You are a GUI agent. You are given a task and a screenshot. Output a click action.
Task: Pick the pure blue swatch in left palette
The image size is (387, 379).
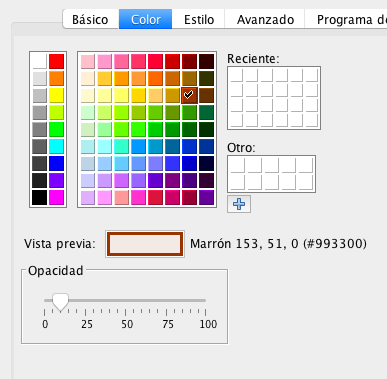pyautogui.click(x=56, y=163)
